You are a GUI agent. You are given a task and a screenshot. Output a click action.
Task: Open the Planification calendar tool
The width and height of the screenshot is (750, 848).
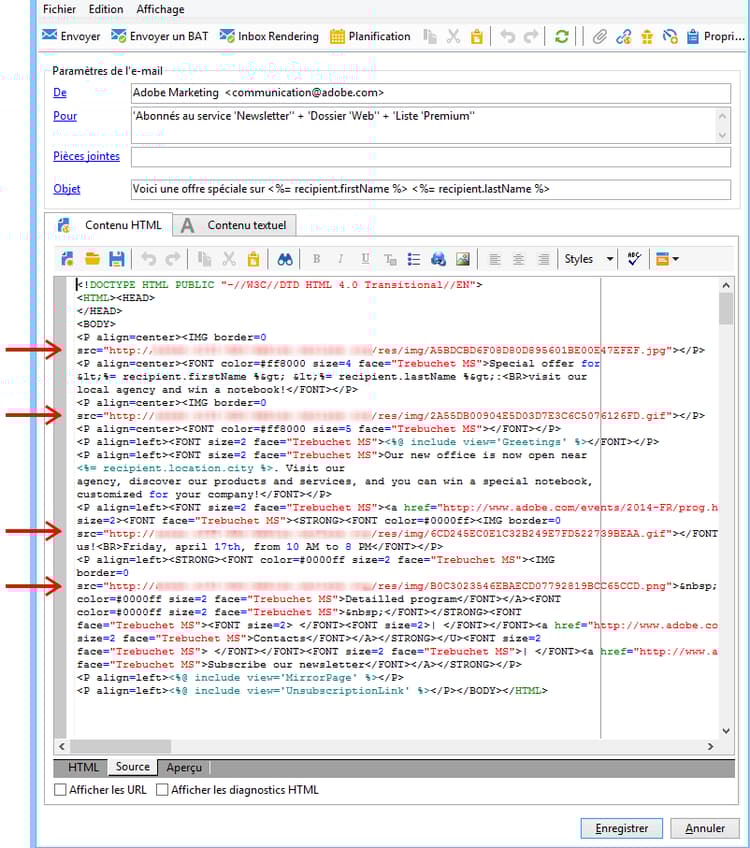point(370,36)
